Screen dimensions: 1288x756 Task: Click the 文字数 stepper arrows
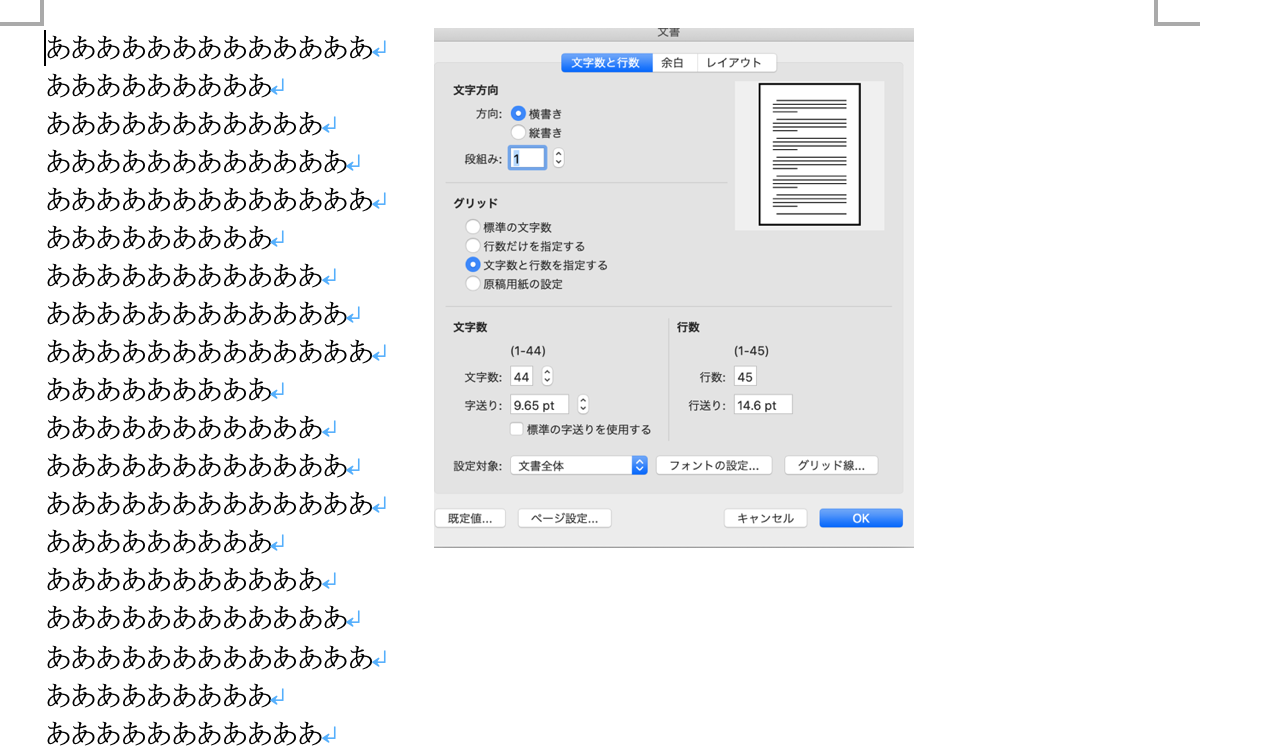[x=547, y=377]
